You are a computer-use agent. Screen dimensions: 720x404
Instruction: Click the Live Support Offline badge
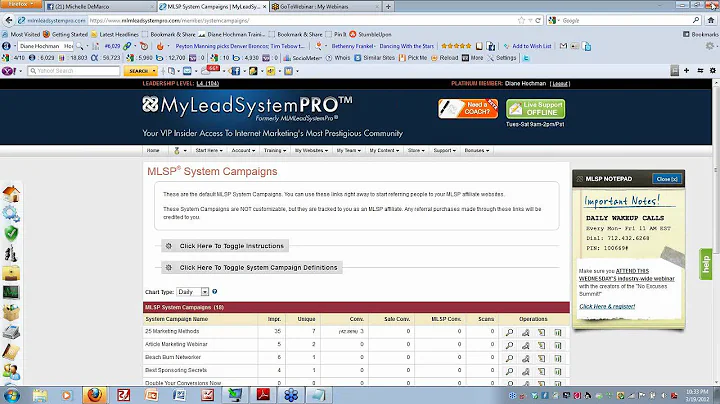(x=535, y=109)
